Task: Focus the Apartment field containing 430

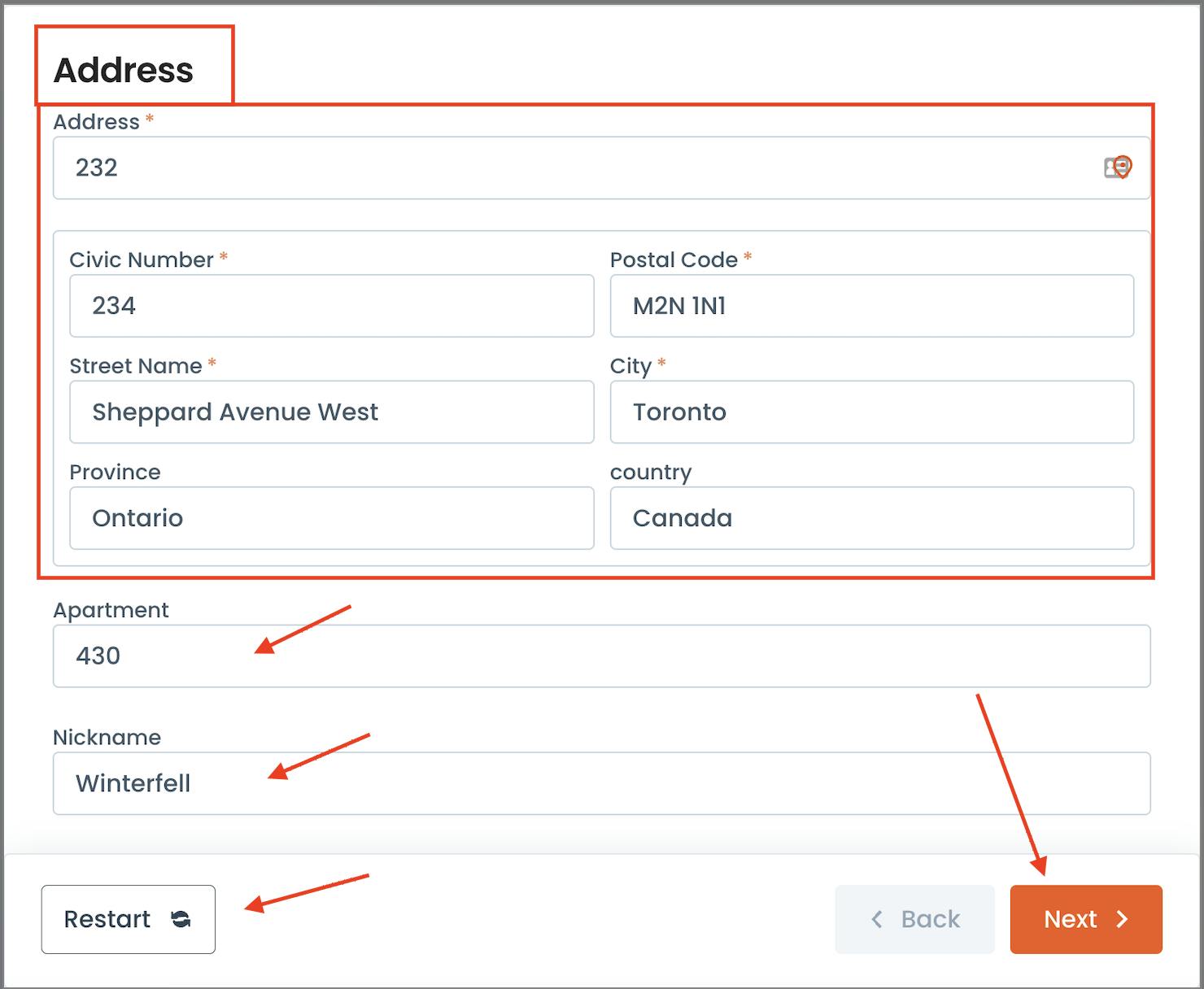Action: click(601, 656)
